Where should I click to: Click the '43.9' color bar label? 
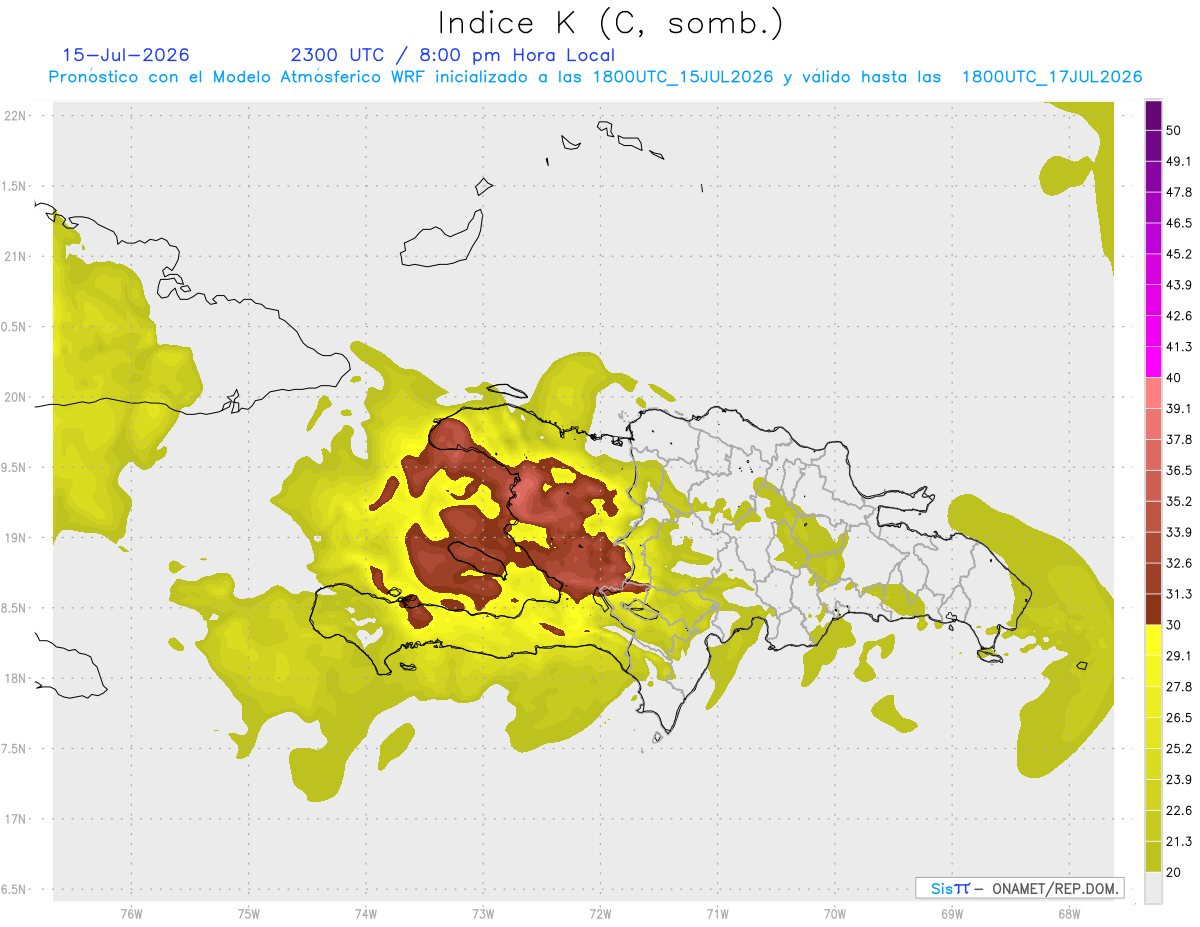click(x=1179, y=285)
